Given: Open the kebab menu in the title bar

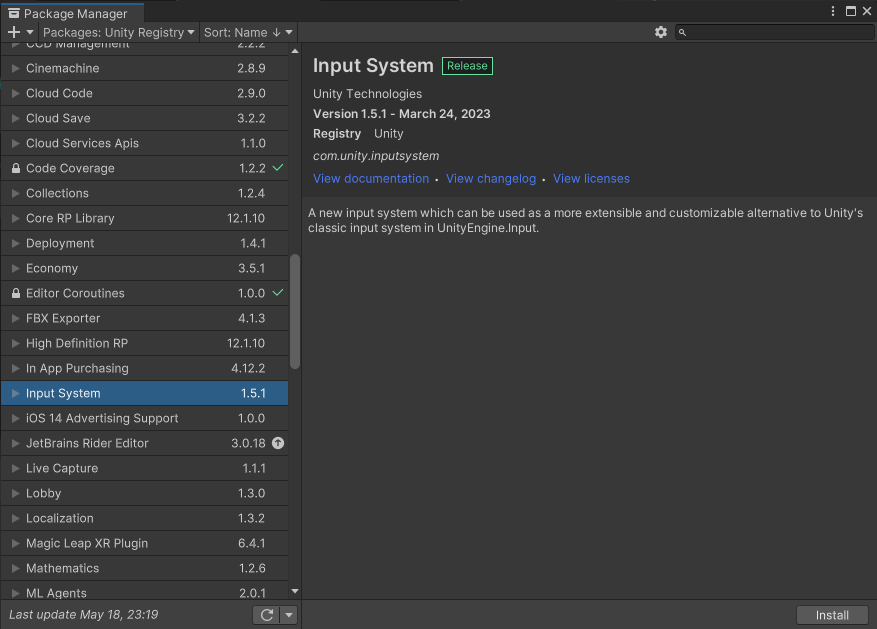Looking at the screenshot, I should 833,11.
